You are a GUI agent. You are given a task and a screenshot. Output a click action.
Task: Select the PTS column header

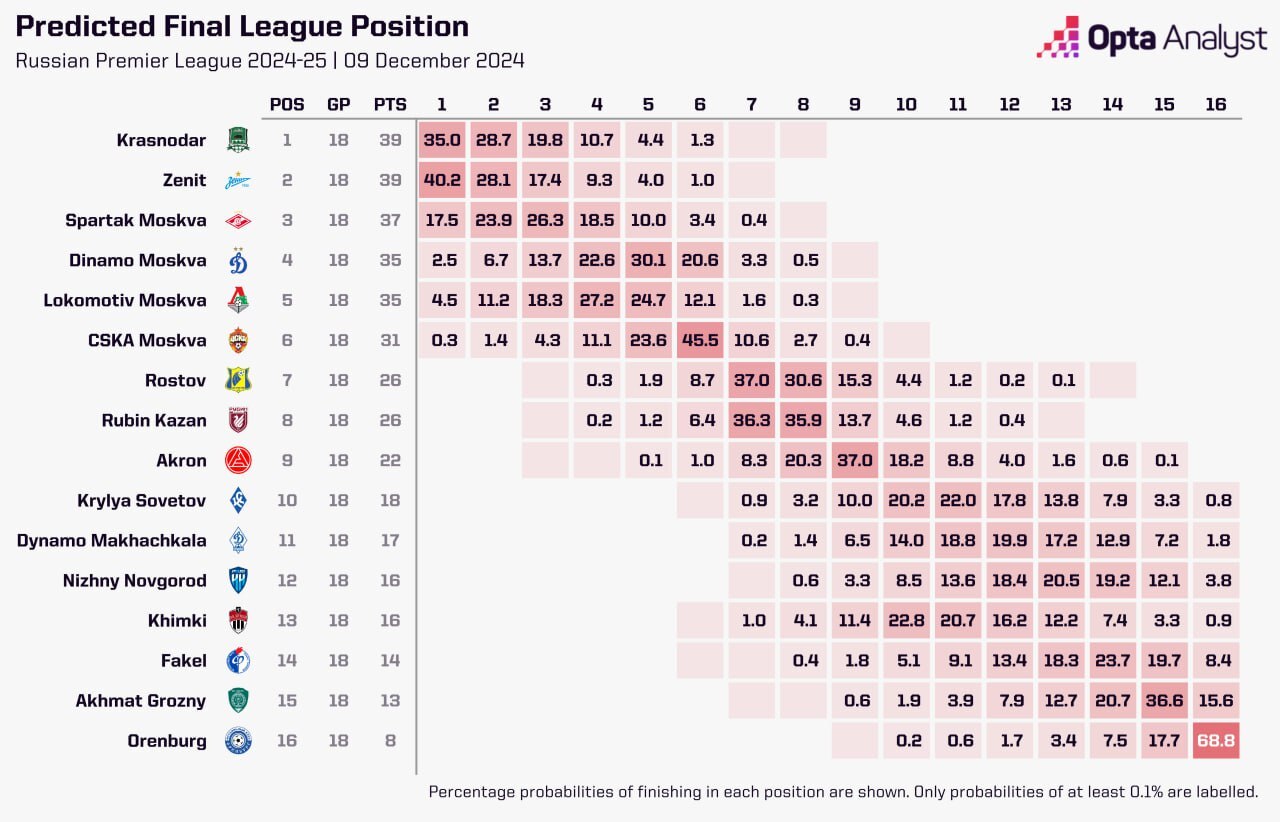pyautogui.click(x=390, y=104)
